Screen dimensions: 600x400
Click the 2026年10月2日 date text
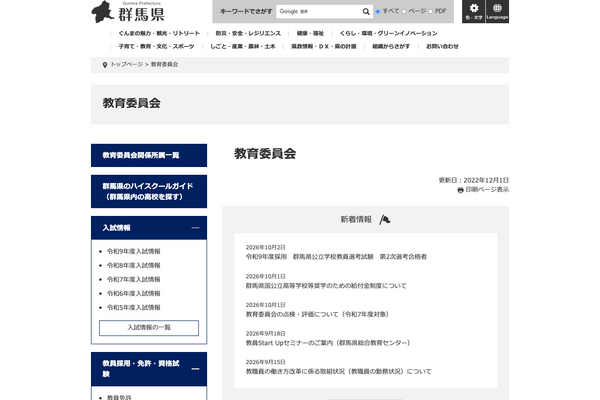[x=265, y=248]
